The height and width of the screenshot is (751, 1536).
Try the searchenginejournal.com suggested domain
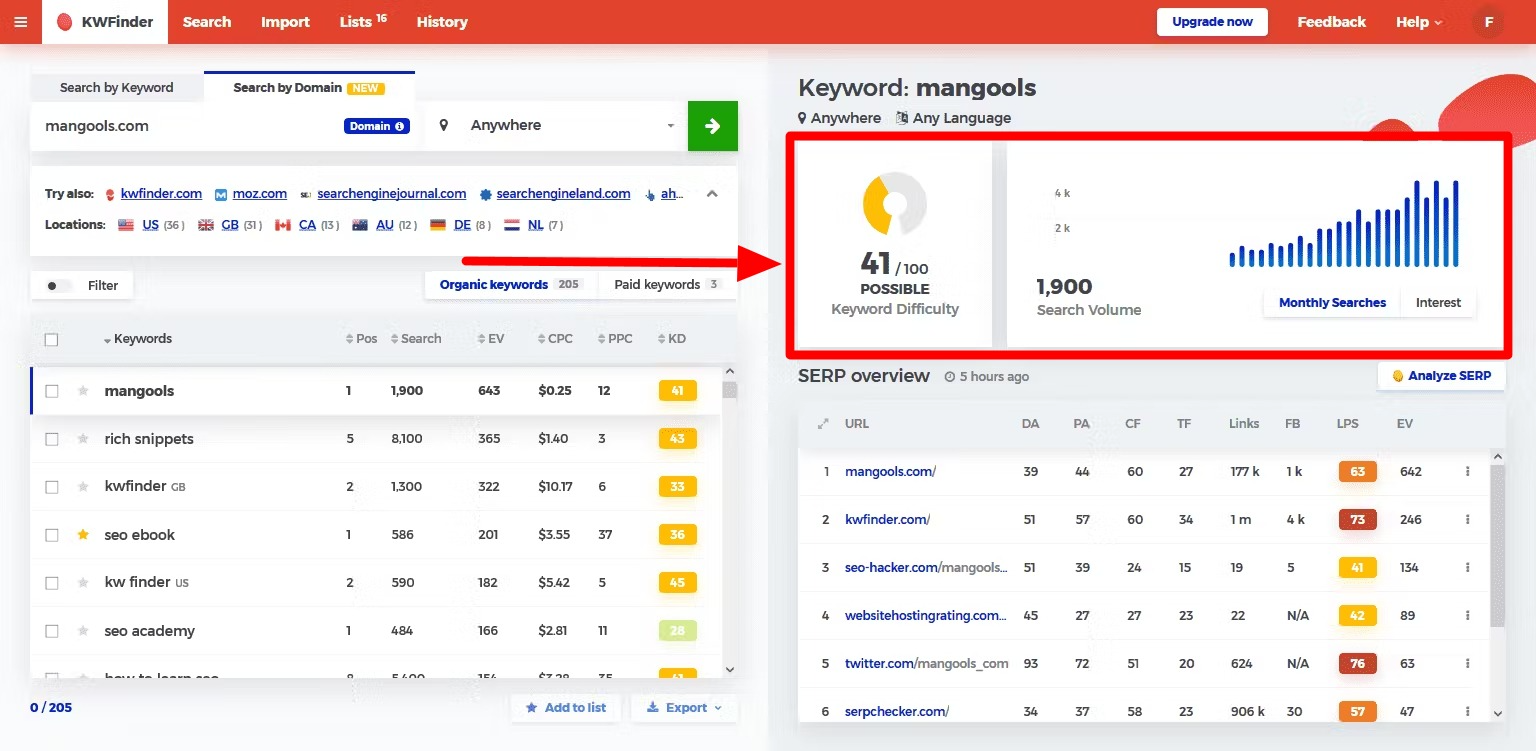[x=391, y=194]
